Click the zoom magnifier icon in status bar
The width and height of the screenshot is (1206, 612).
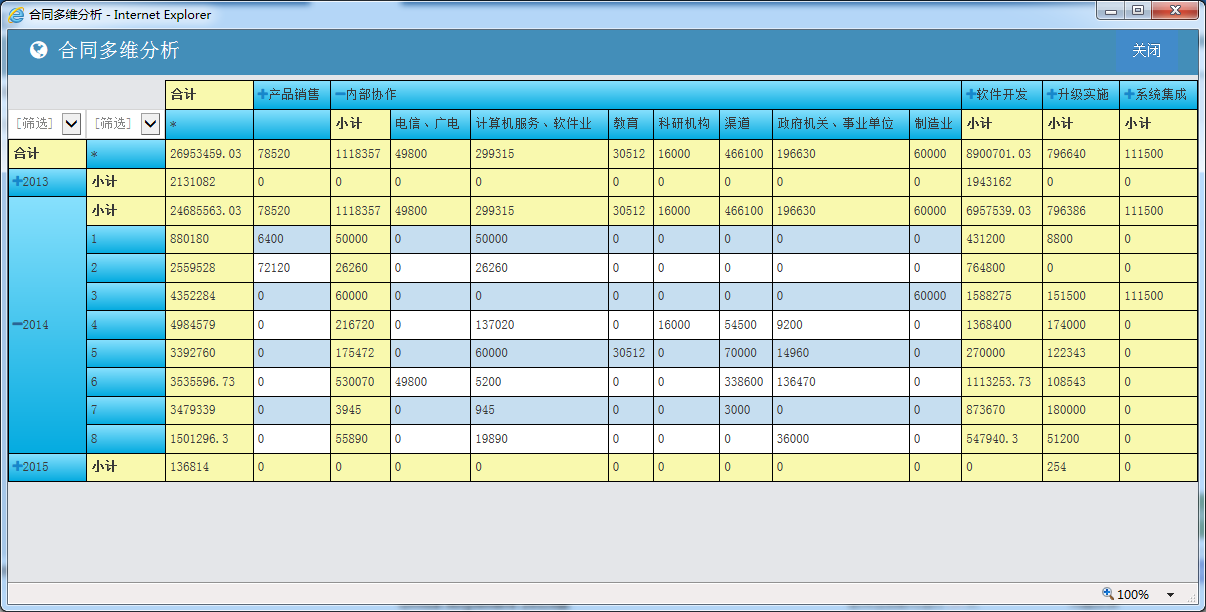click(1107, 594)
